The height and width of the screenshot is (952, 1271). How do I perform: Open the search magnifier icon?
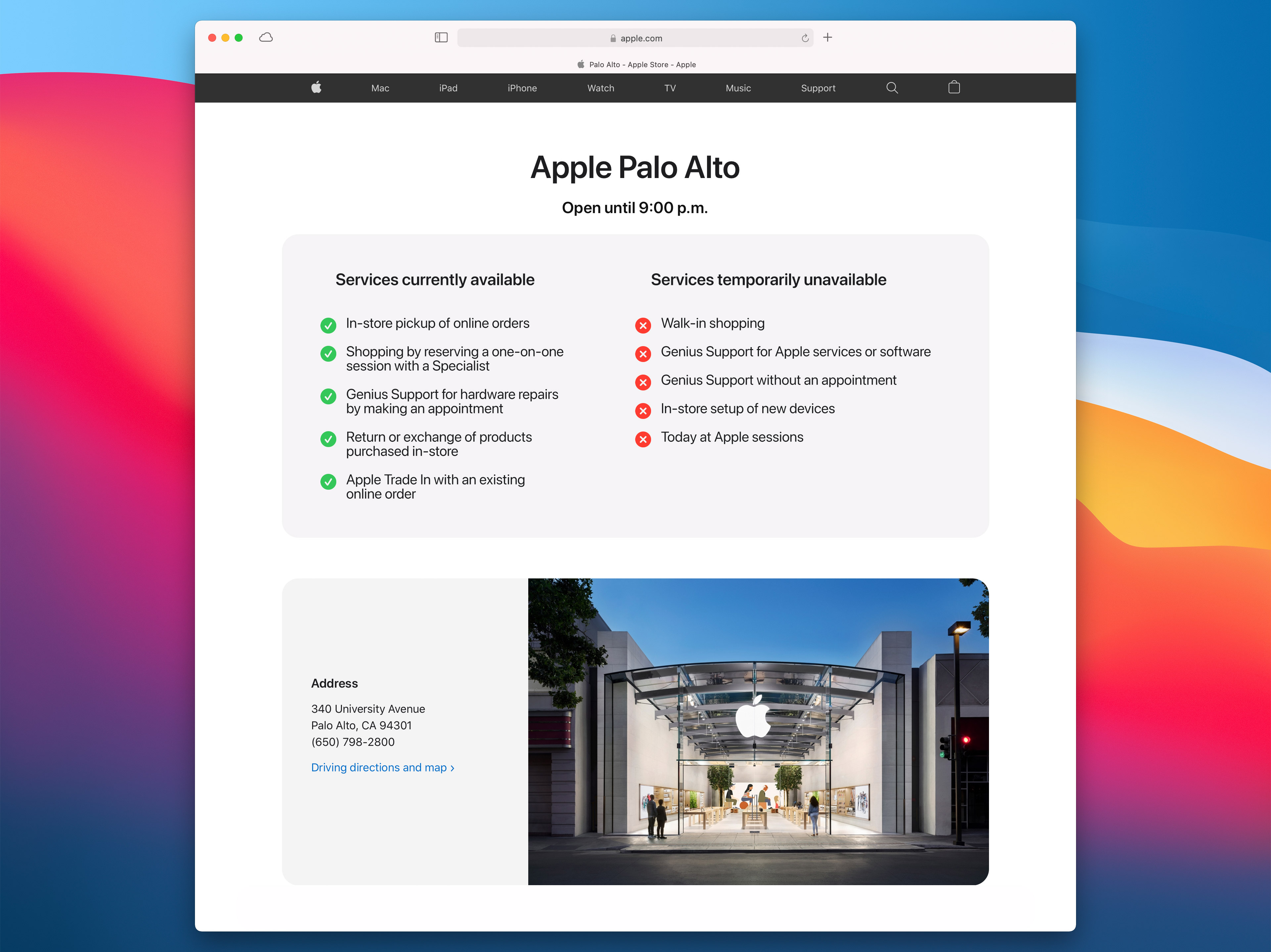point(892,87)
